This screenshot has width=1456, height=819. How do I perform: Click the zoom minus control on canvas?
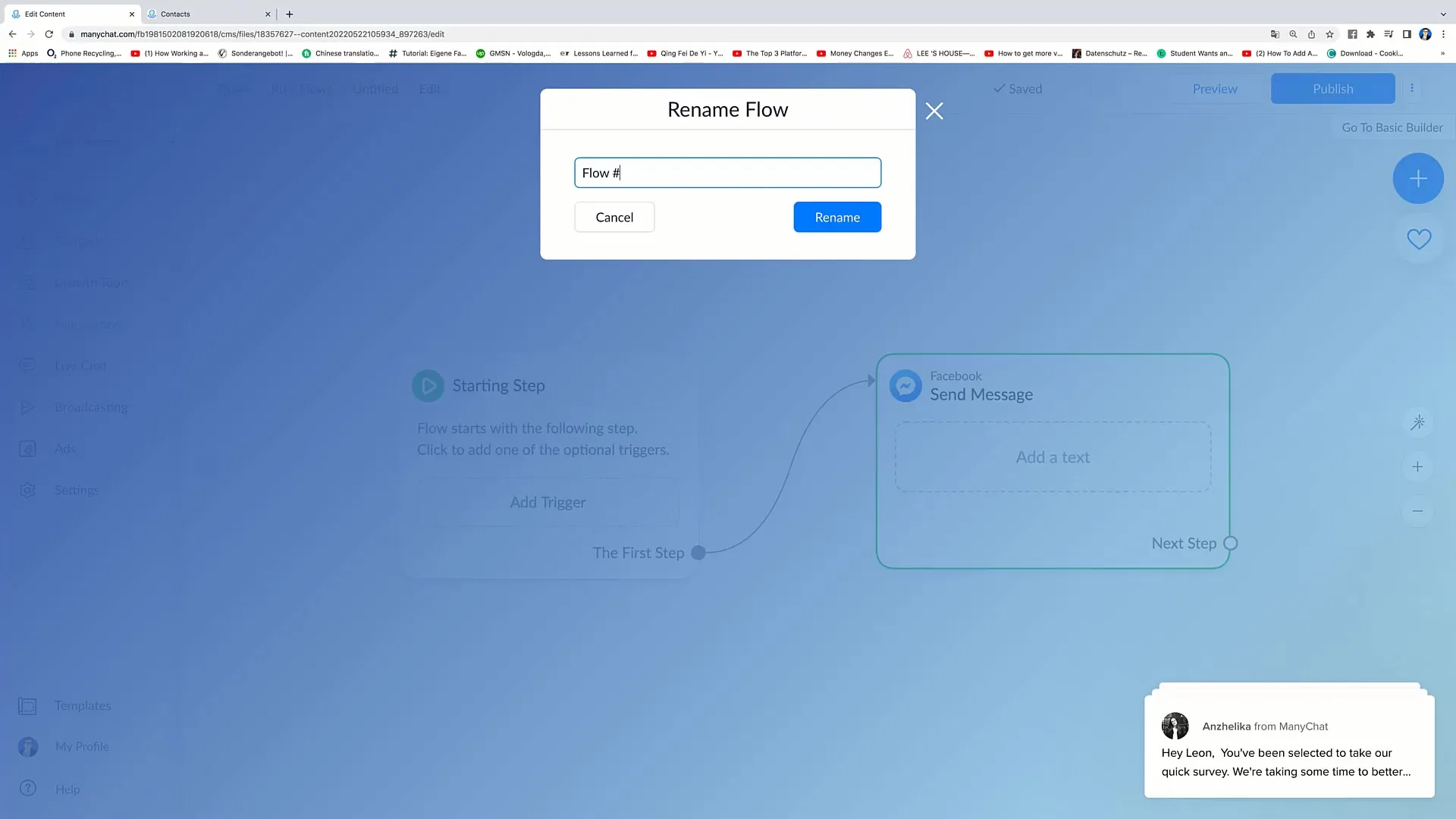pyautogui.click(x=1417, y=510)
